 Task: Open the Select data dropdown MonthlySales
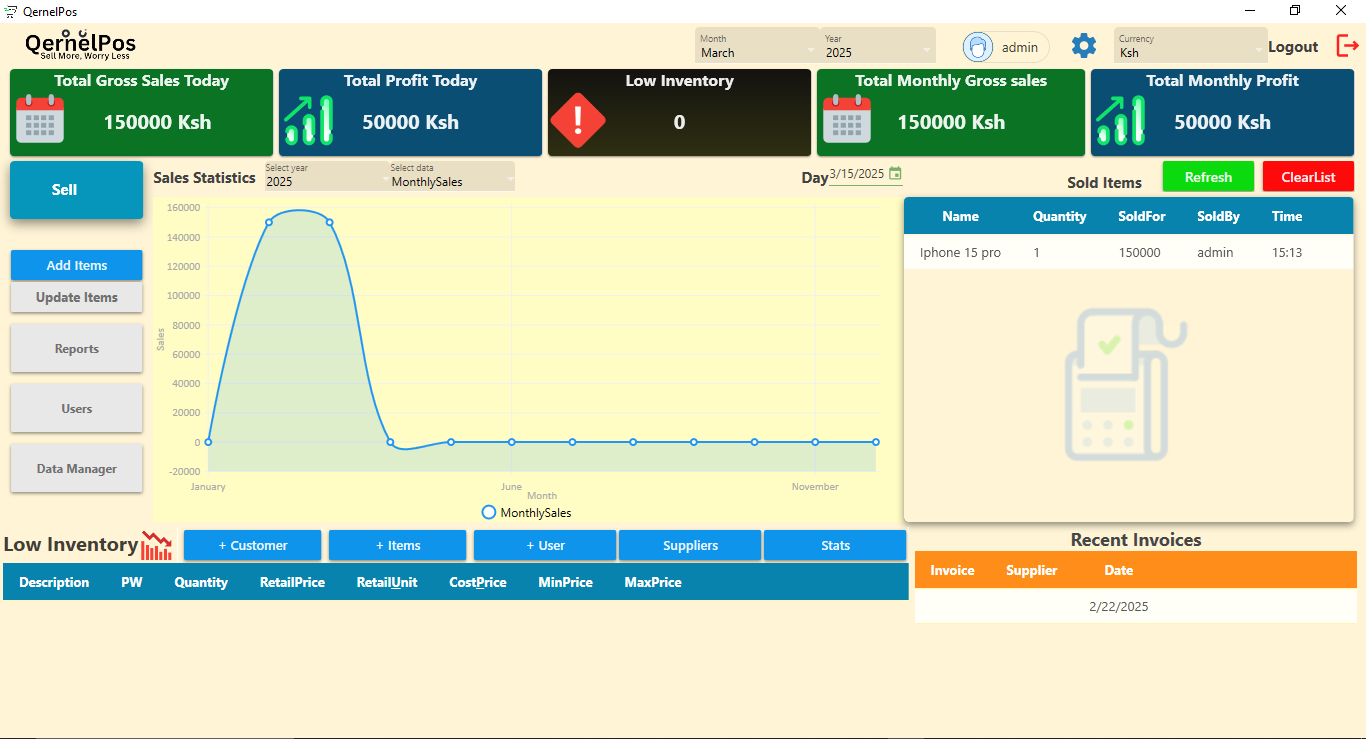click(451, 176)
